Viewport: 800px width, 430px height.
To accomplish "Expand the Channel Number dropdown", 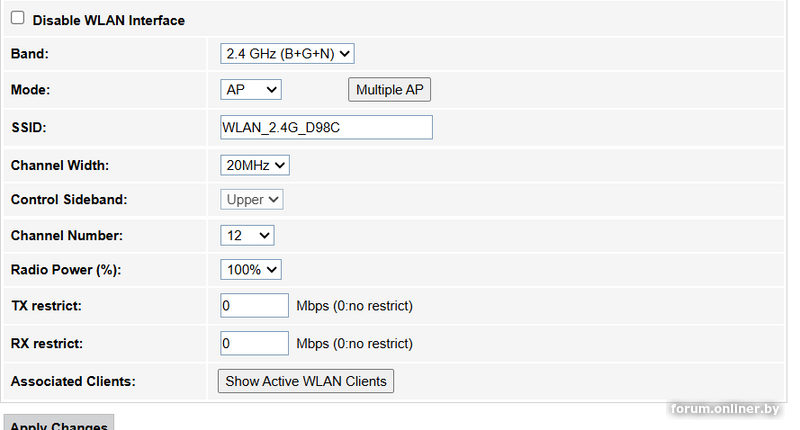I will tap(247, 235).
